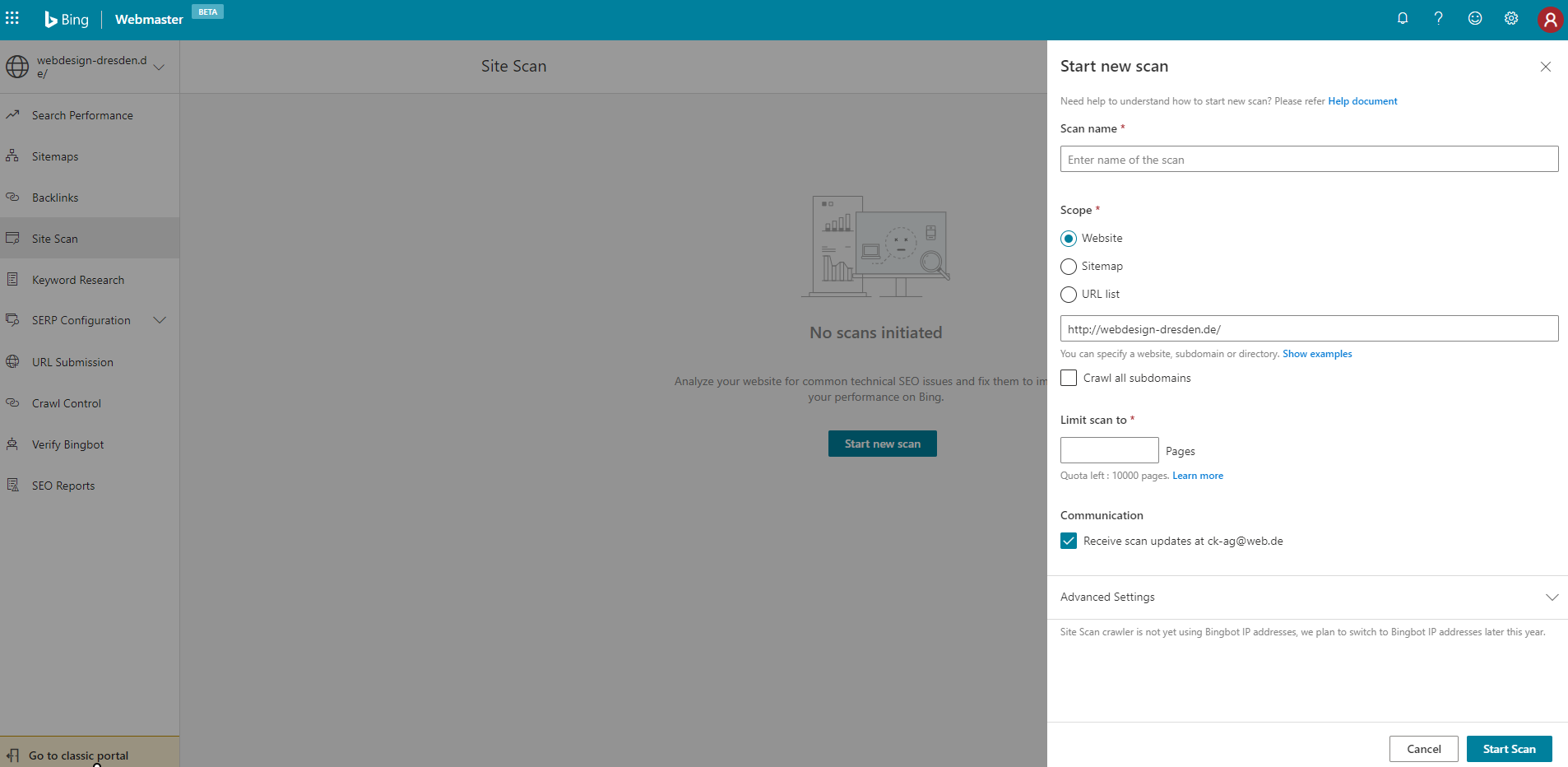Open the notifications bell
This screenshot has height=767, width=1568.
pyautogui.click(x=1403, y=18)
